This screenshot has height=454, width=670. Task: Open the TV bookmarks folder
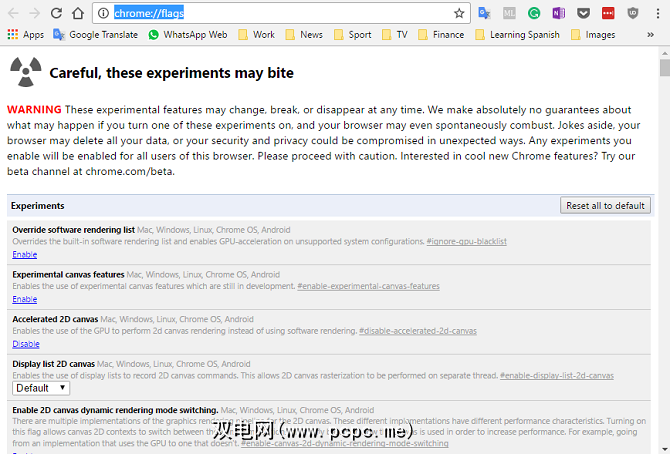point(395,35)
